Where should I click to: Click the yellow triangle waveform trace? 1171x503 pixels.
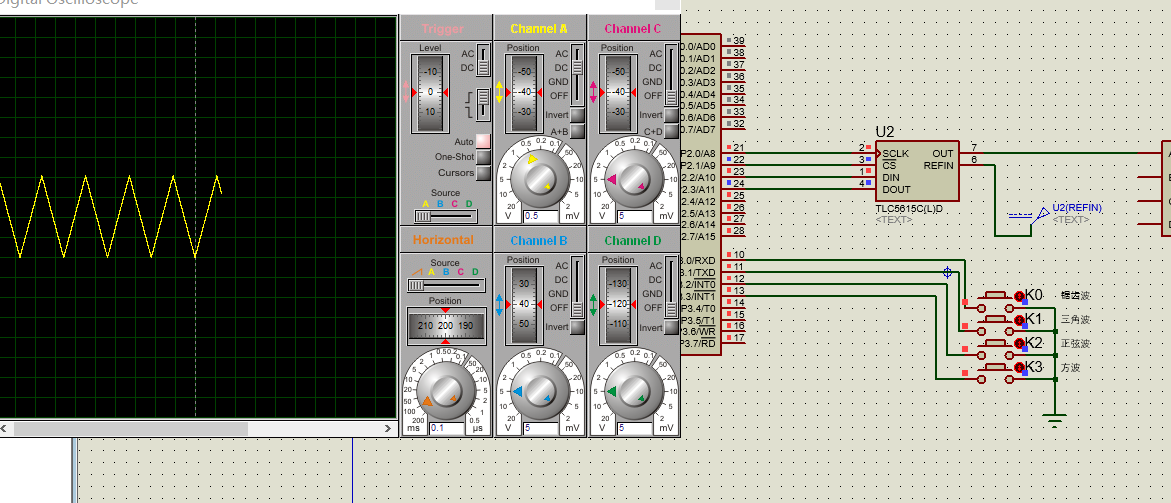(108, 216)
